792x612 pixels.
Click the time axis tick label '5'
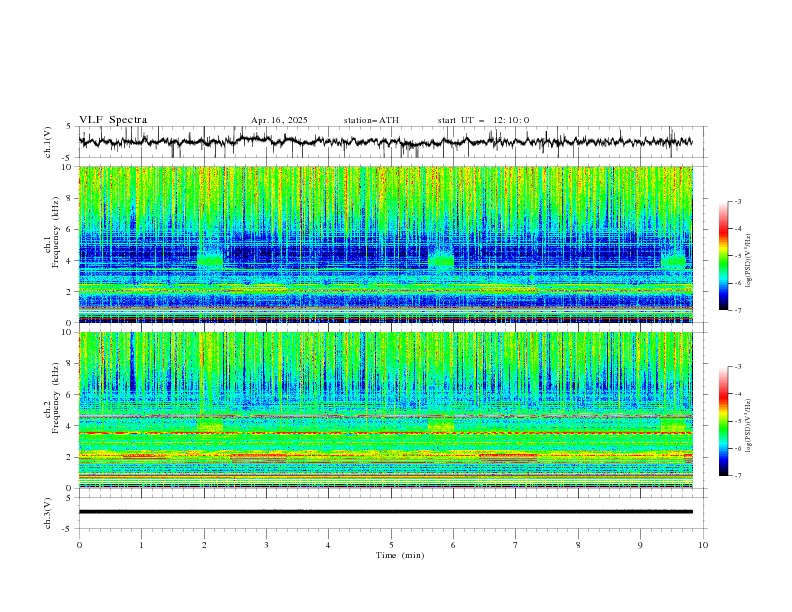click(x=391, y=545)
